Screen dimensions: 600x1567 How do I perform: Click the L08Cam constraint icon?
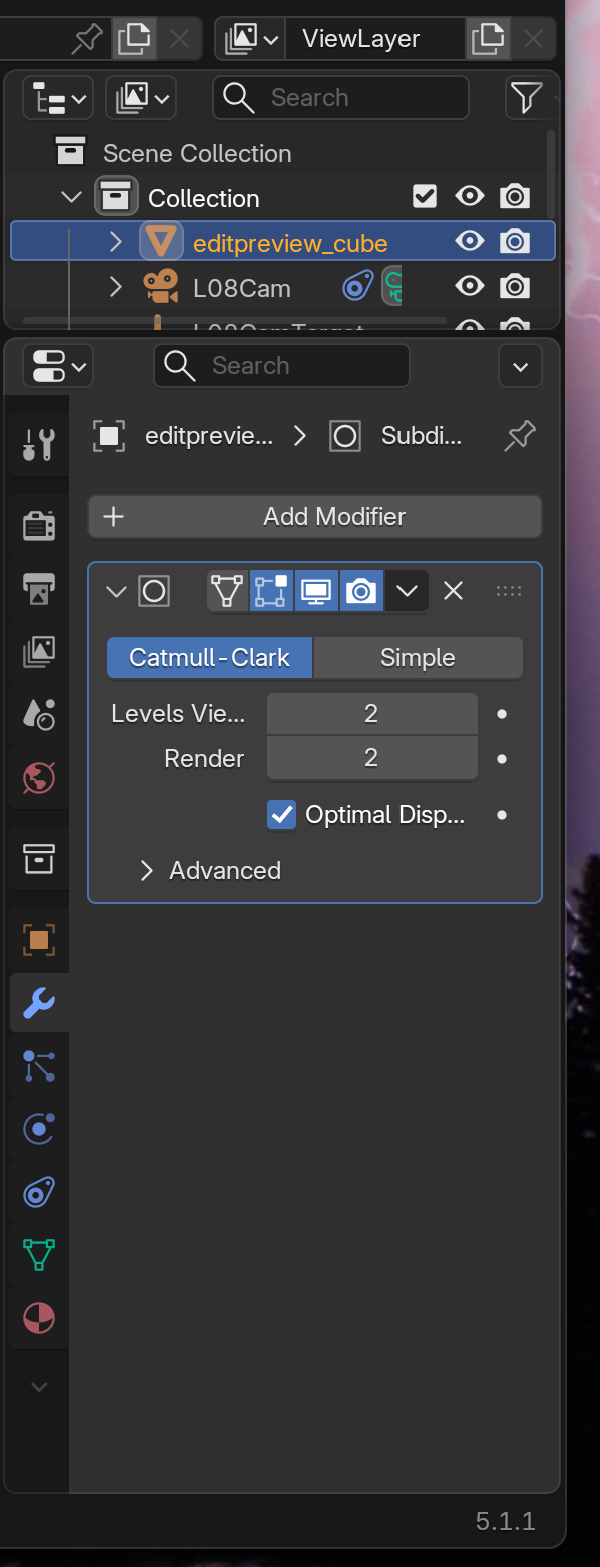(357, 288)
